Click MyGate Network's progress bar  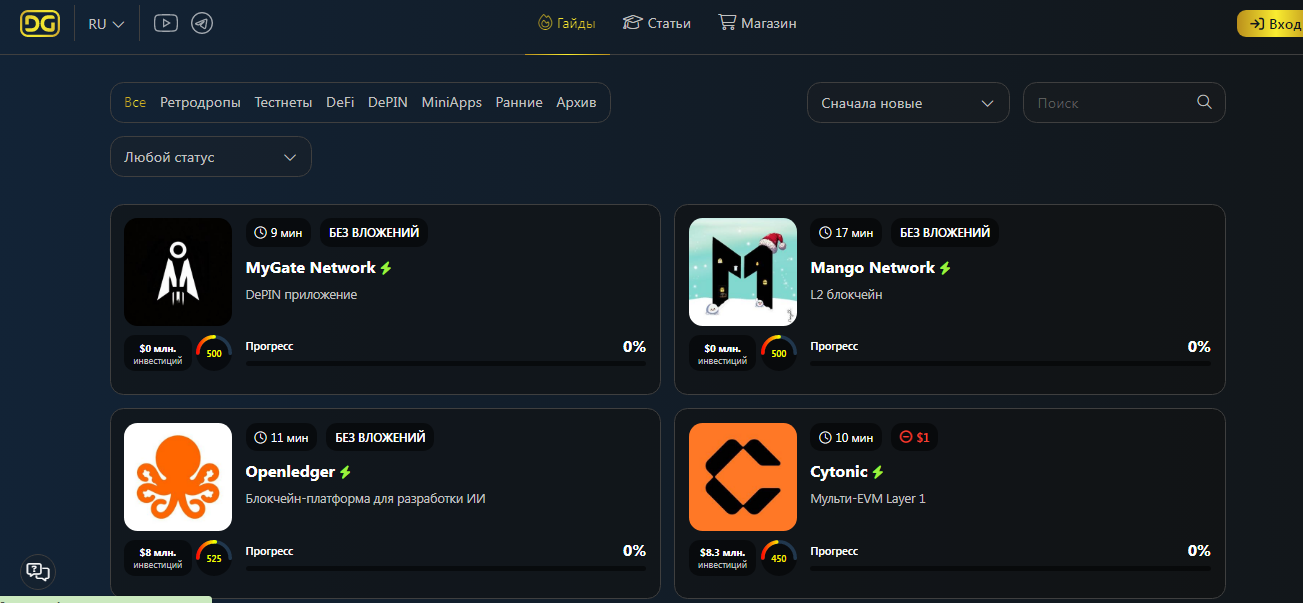[x=446, y=363]
